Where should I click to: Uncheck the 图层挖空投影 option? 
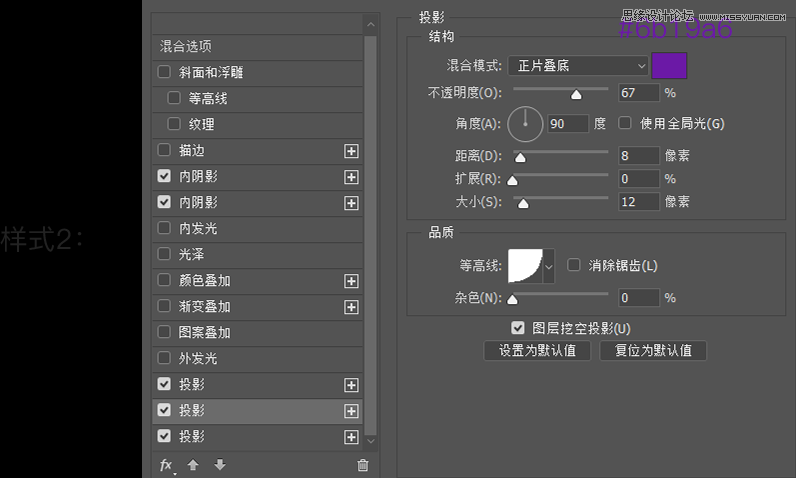[517, 328]
